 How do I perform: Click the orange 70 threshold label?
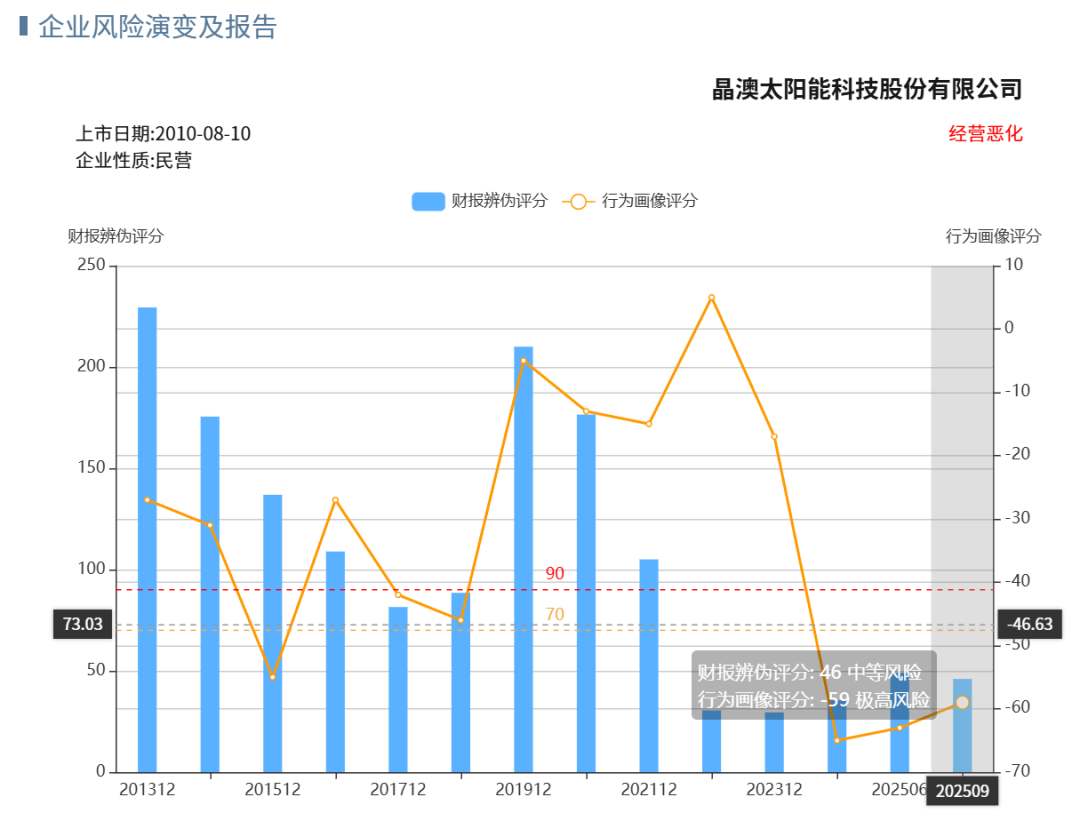(554, 614)
